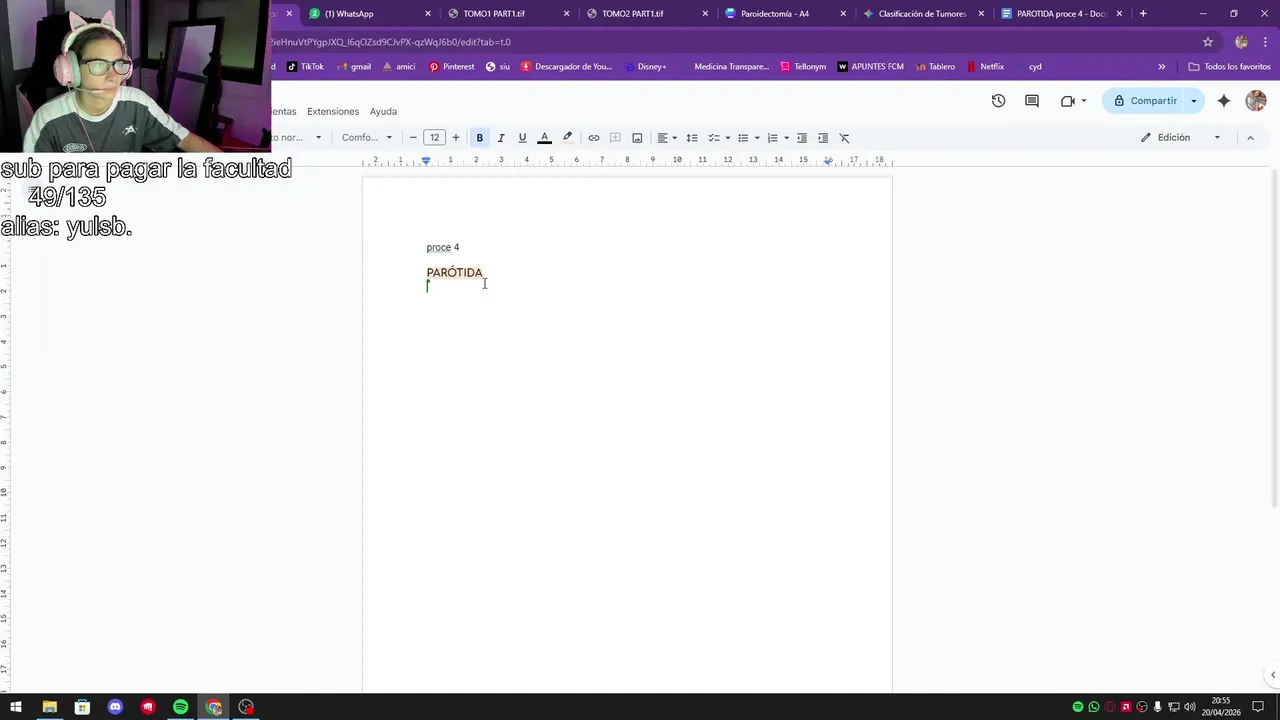Insert a numbered list
This screenshot has height=720, width=1280.
(x=772, y=138)
